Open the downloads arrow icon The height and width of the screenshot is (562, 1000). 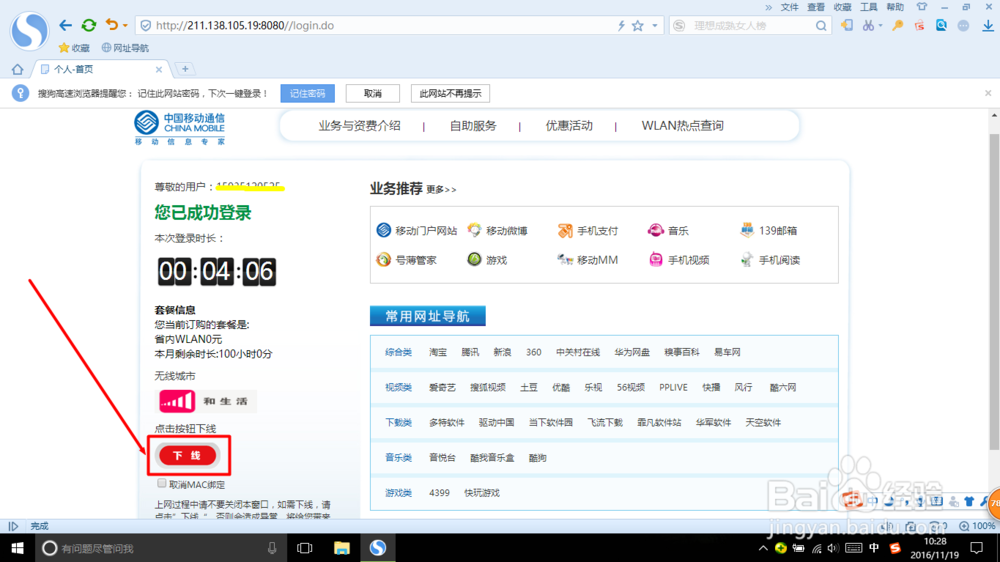[x=988, y=26]
